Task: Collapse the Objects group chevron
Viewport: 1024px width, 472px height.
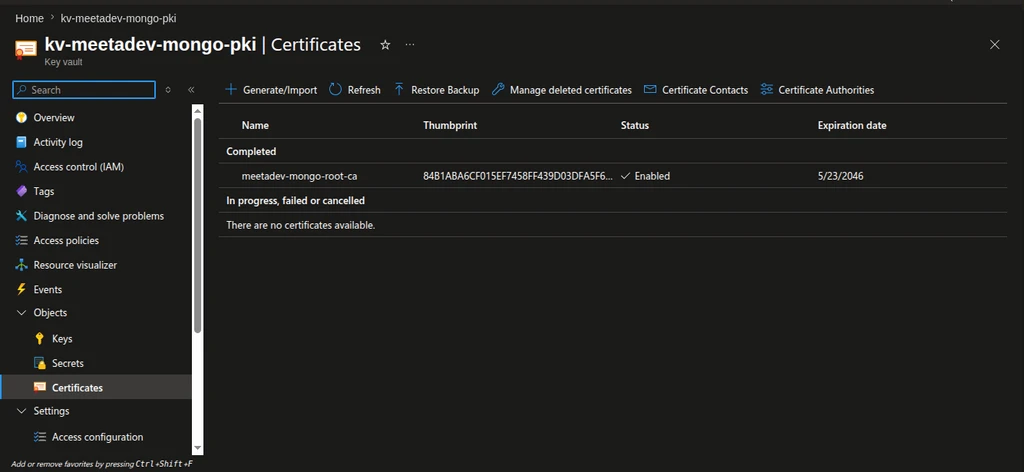Action: (21, 313)
